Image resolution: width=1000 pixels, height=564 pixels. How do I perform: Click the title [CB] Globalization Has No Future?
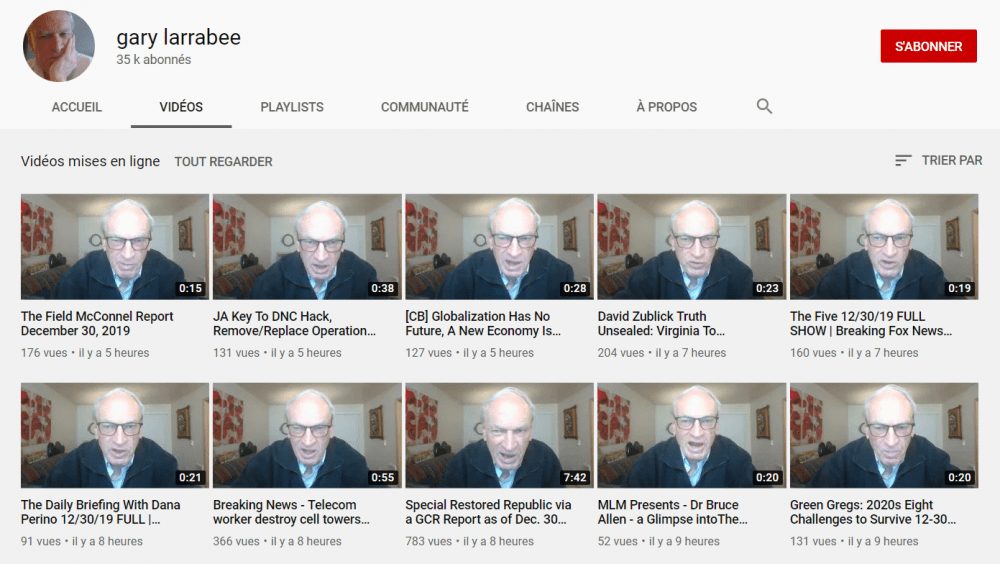[x=483, y=323]
